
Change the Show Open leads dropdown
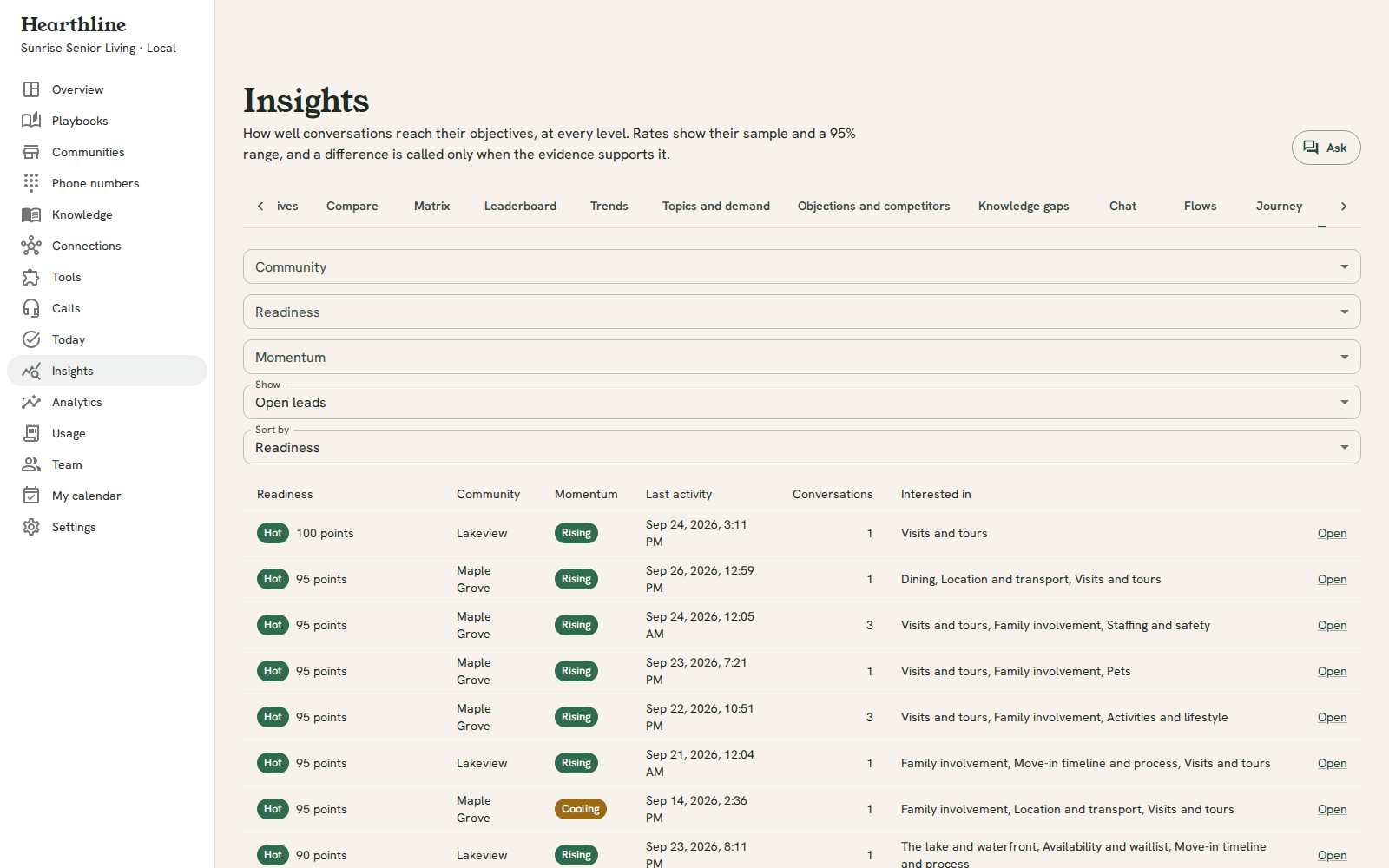pos(801,402)
